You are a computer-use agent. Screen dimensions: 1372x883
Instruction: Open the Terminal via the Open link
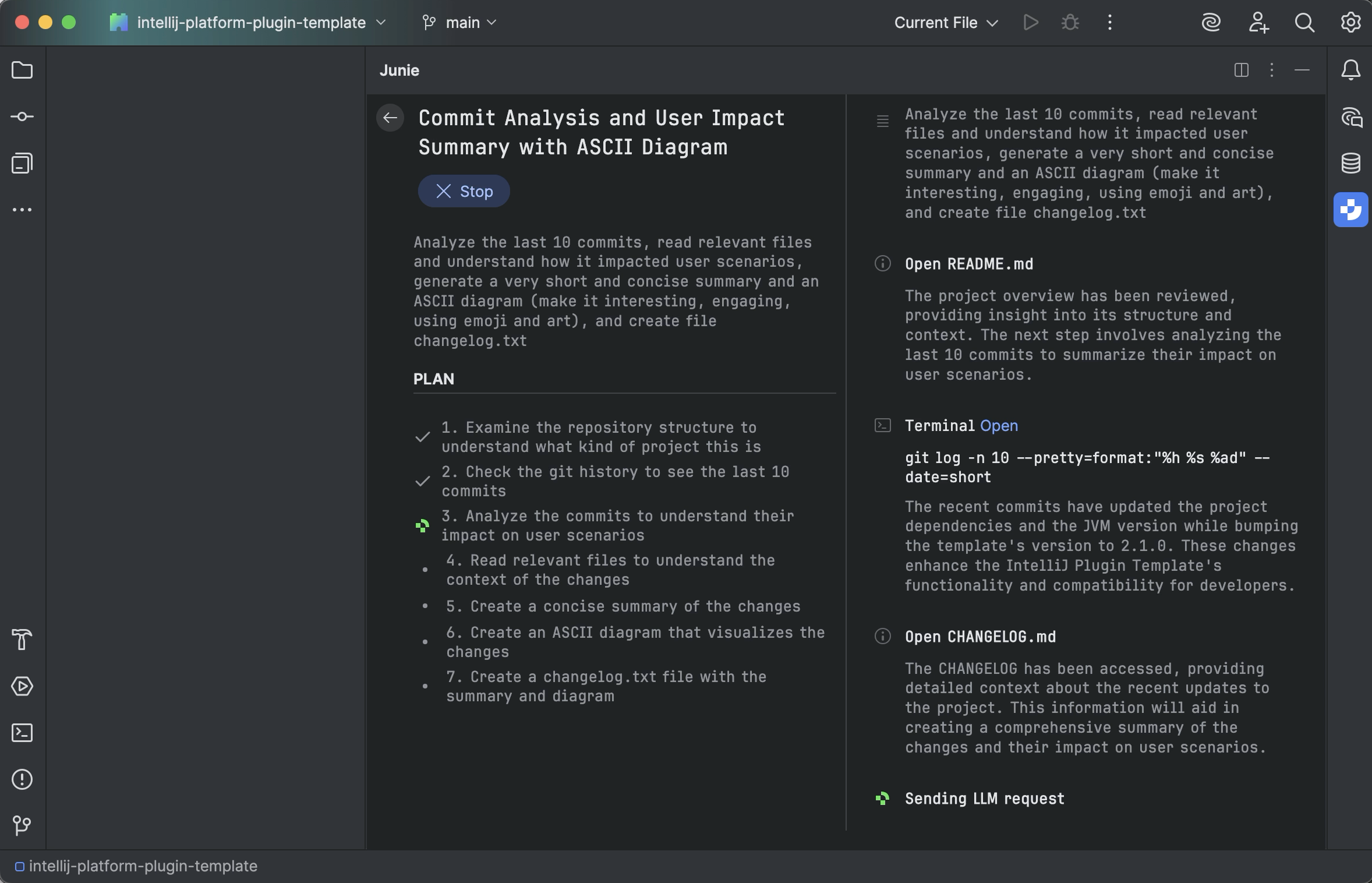[x=998, y=425]
